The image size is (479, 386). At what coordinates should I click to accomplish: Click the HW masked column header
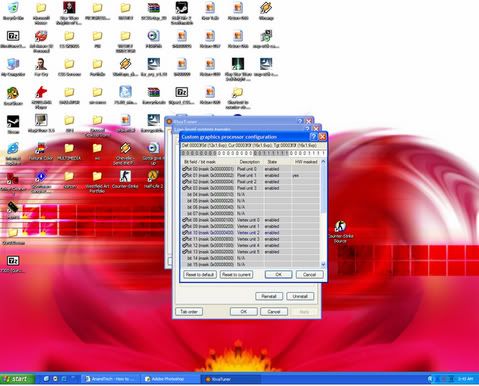click(306, 162)
